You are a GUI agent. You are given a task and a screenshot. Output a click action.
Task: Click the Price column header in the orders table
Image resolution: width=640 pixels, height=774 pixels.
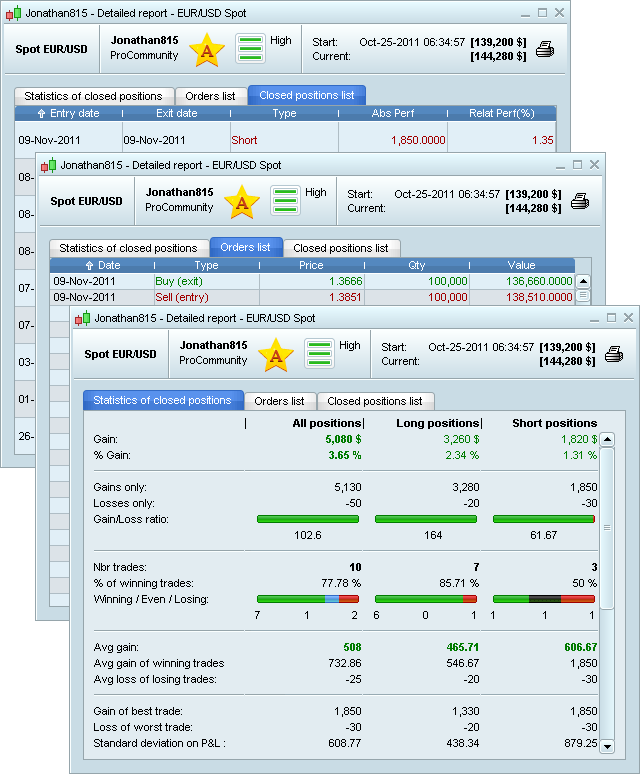coord(311,266)
